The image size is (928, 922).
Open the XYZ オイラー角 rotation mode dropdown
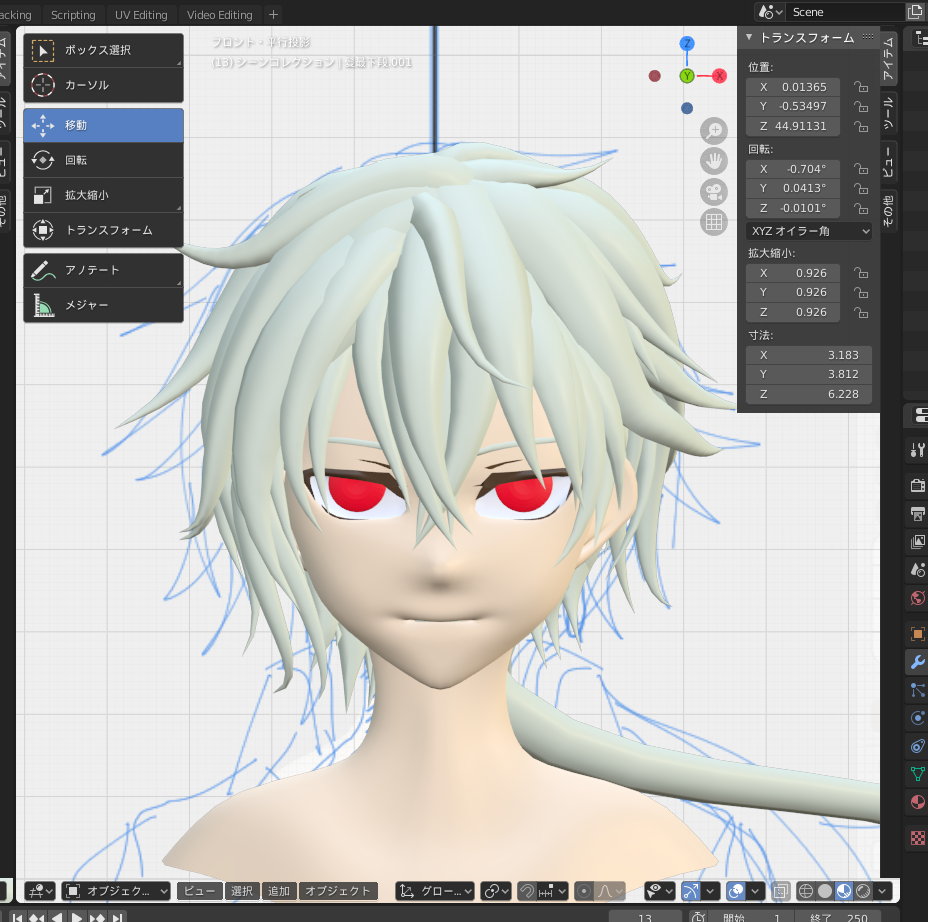point(808,231)
